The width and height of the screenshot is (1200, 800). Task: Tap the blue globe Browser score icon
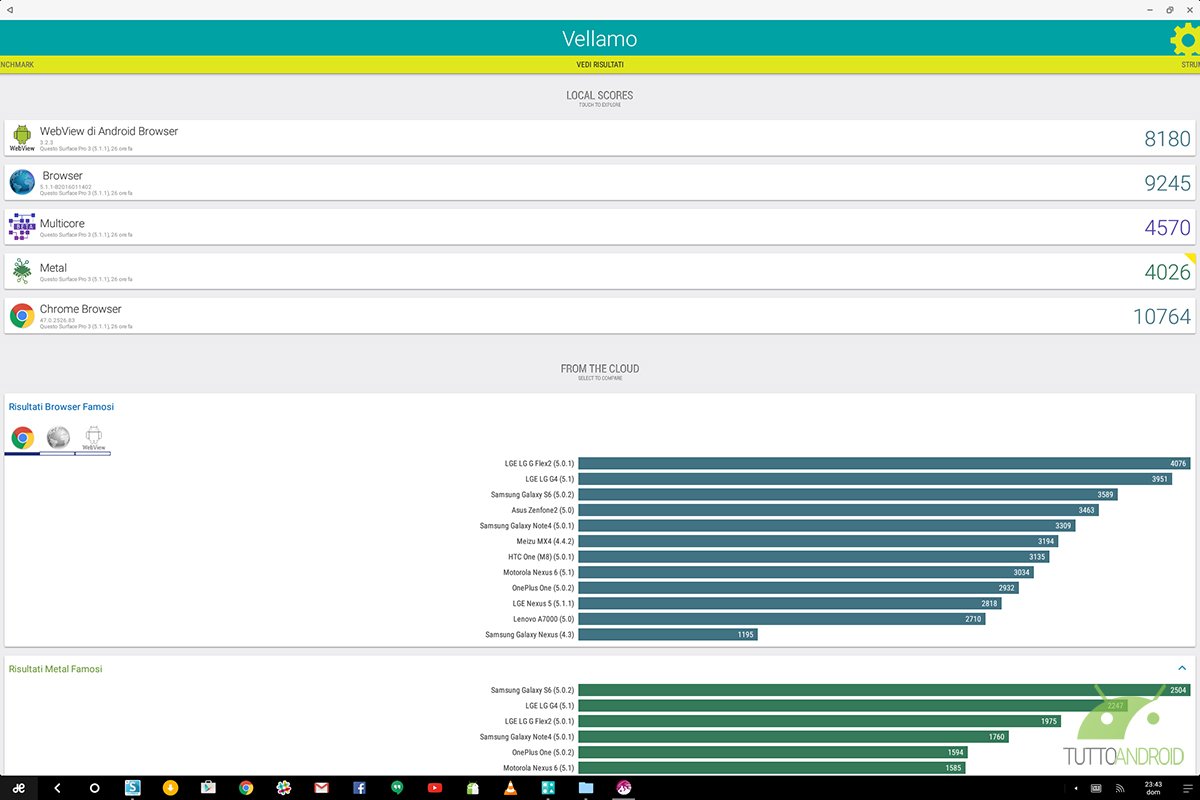pyautogui.click(x=22, y=182)
